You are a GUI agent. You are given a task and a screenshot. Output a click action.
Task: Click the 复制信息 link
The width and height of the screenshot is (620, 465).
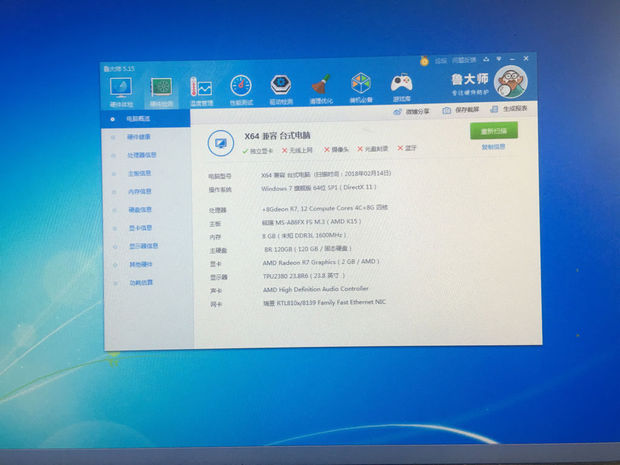(x=493, y=147)
